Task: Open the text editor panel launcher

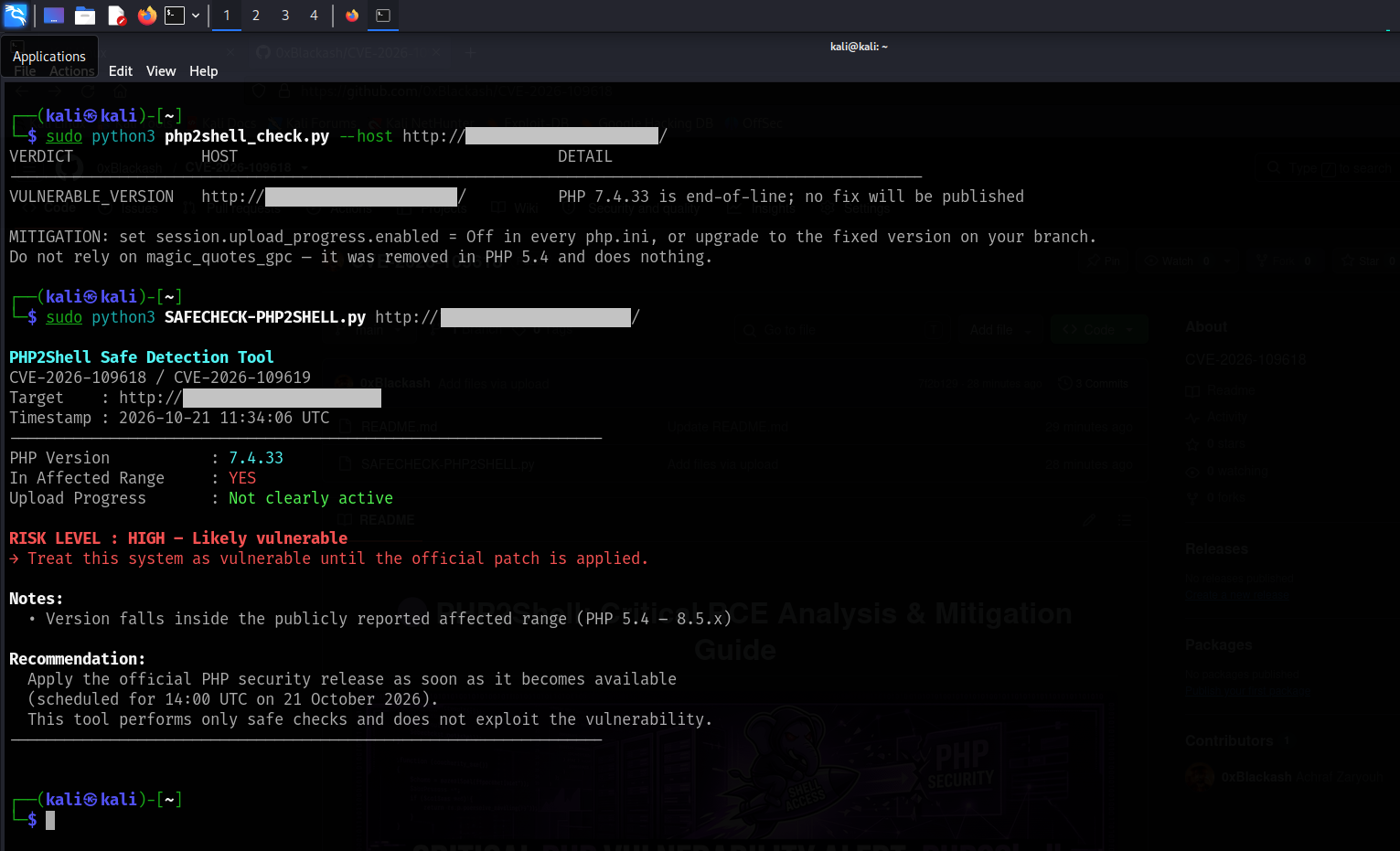Action: [x=116, y=16]
